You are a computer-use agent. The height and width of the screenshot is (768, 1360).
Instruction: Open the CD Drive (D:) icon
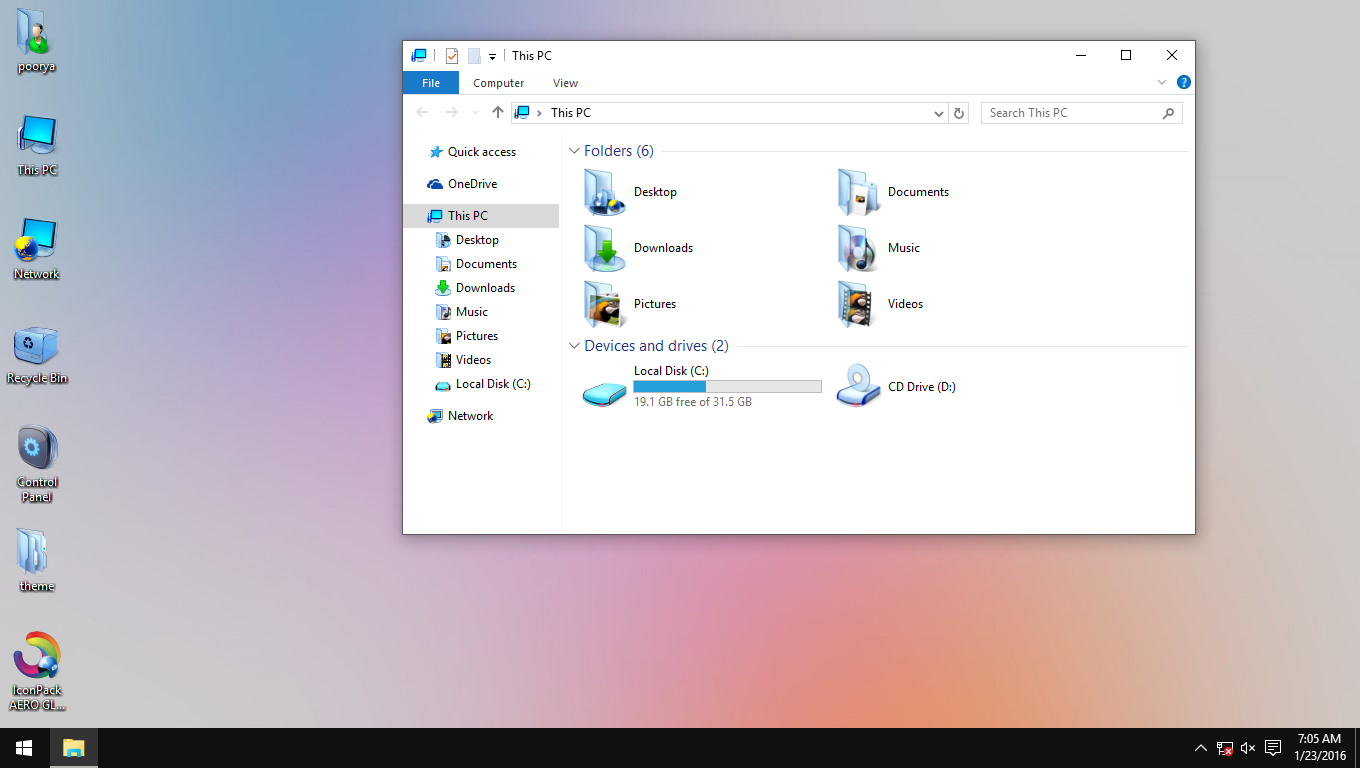tap(856, 386)
